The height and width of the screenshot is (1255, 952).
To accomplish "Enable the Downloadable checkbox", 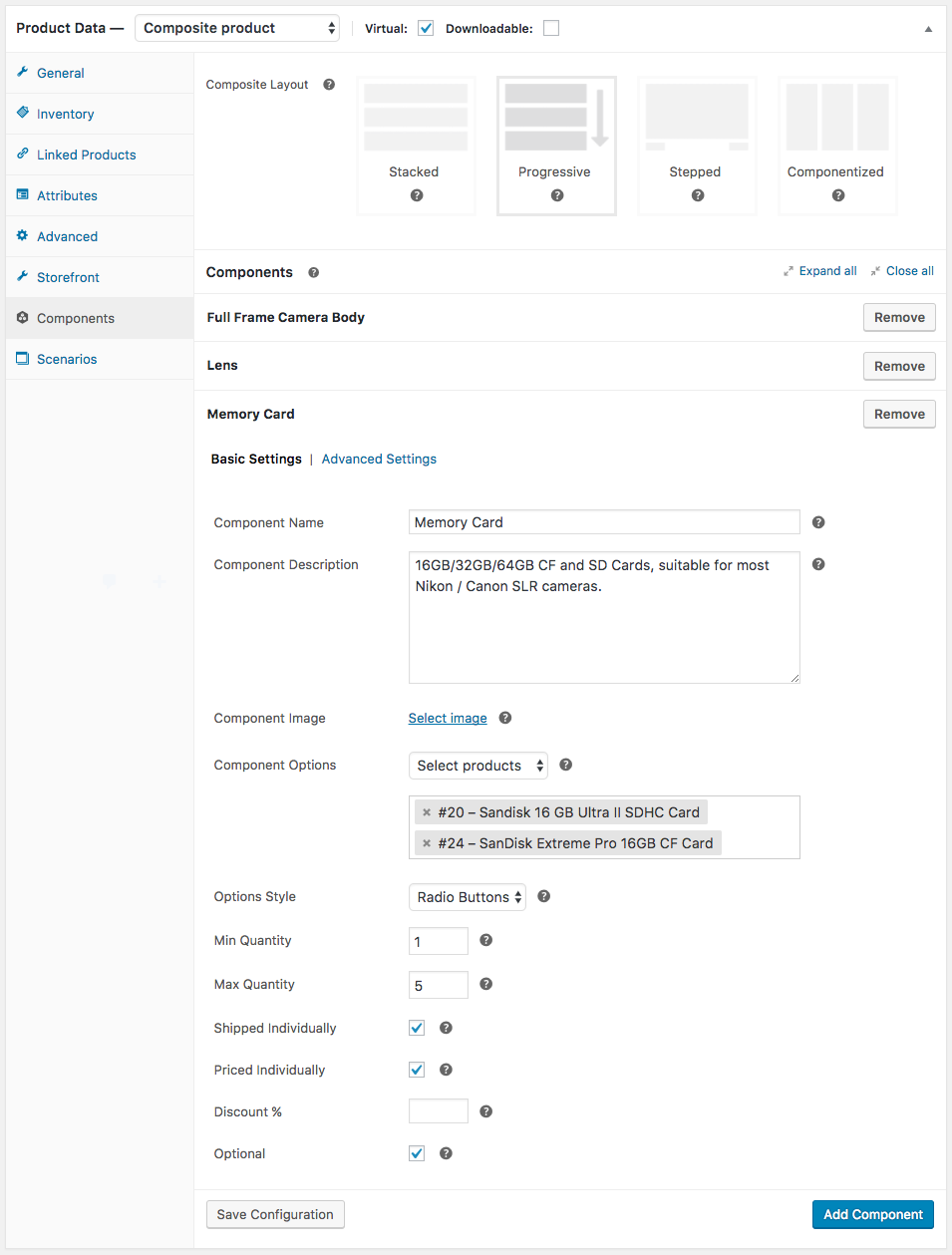I will coord(551,28).
